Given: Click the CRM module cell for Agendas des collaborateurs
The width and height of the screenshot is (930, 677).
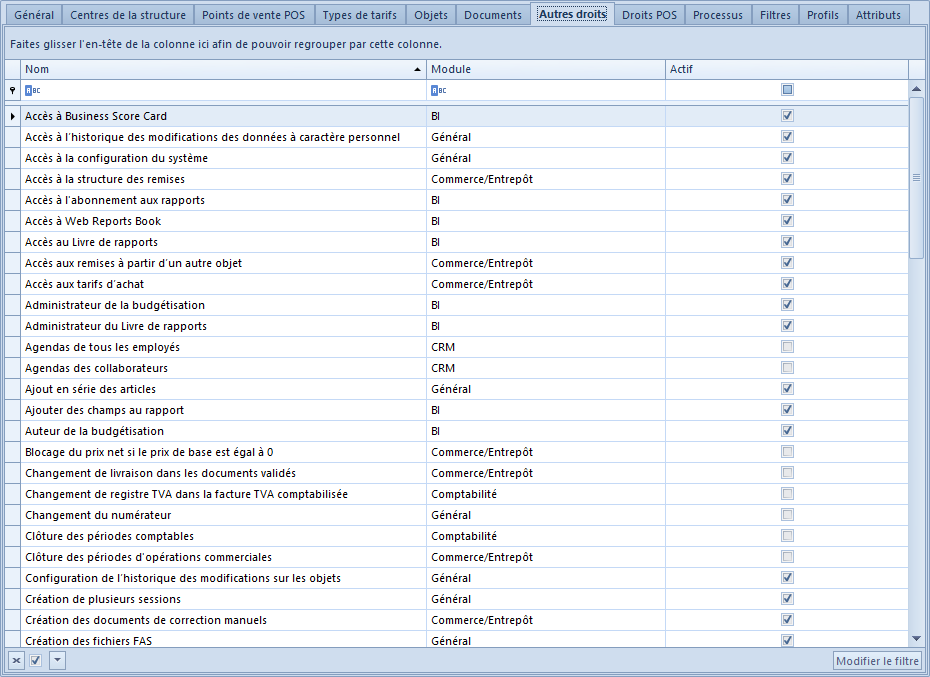Looking at the screenshot, I should pos(546,368).
